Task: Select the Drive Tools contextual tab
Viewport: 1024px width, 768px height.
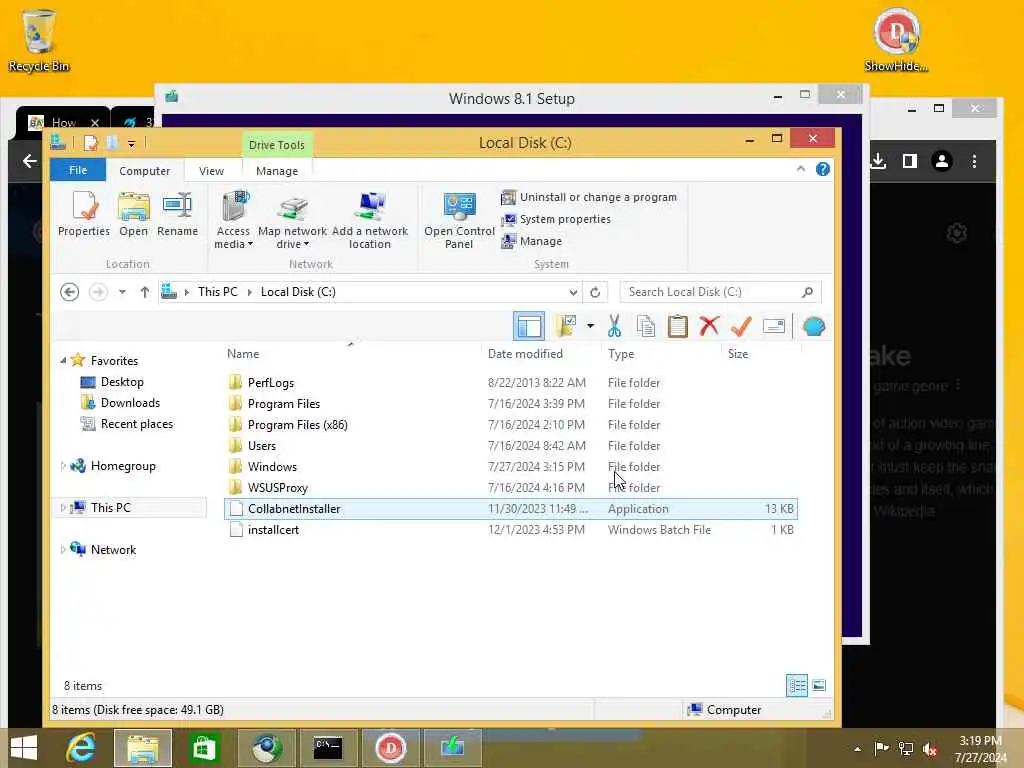Action: pyautogui.click(x=276, y=144)
